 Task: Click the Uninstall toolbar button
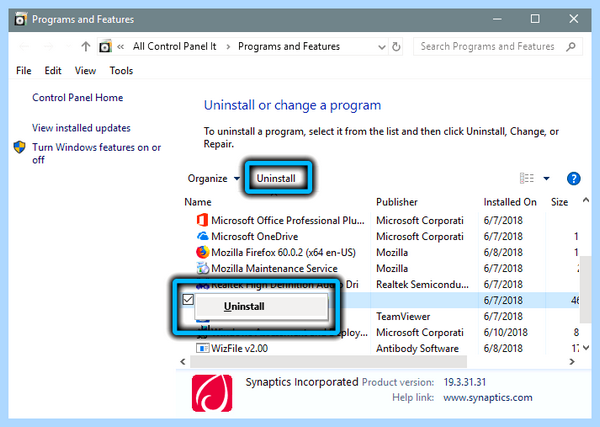tap(276, 179)
